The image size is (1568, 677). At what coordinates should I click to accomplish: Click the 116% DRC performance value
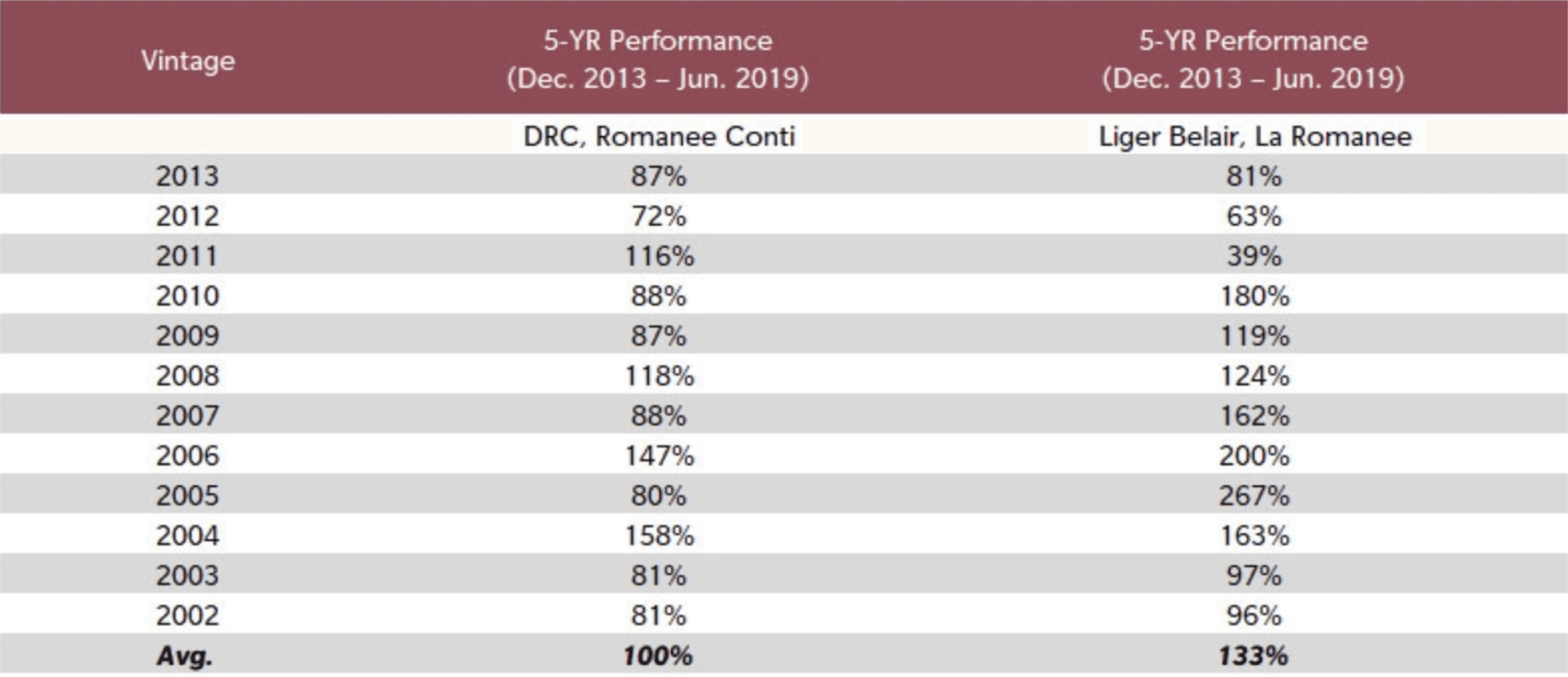(x=659, y=256)
